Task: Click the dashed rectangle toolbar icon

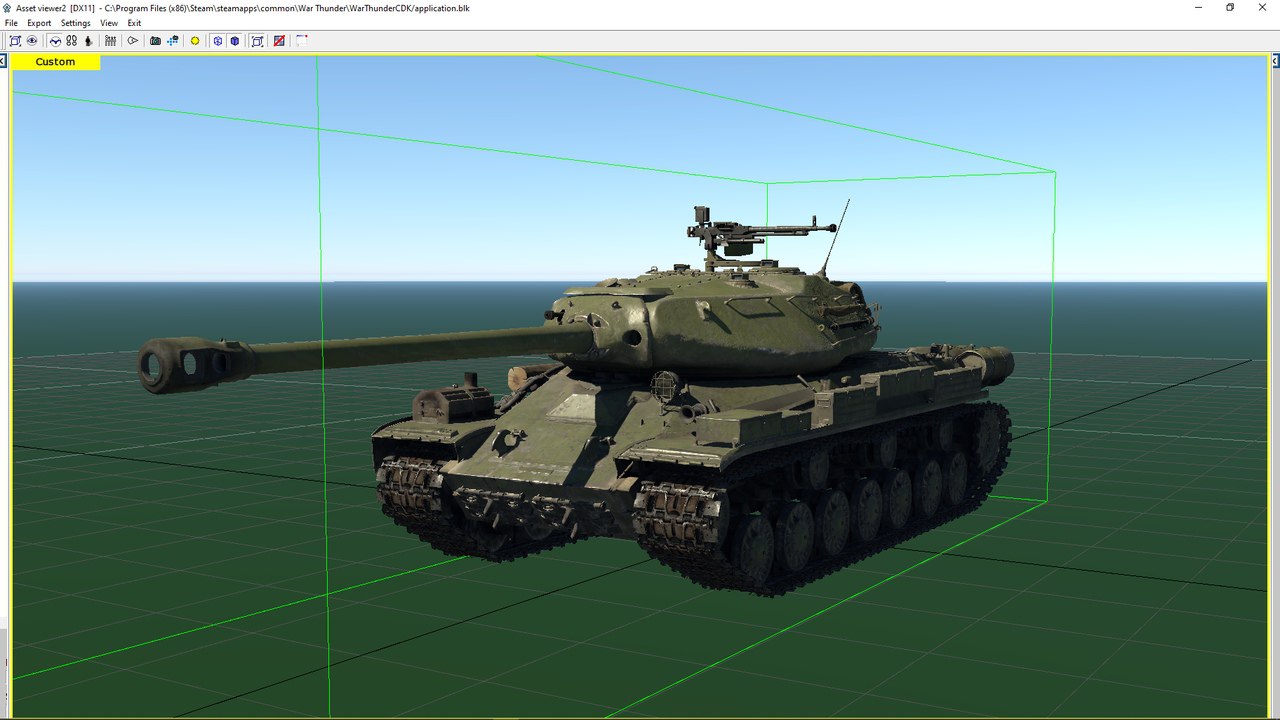Action: click(x=301, y=41)
